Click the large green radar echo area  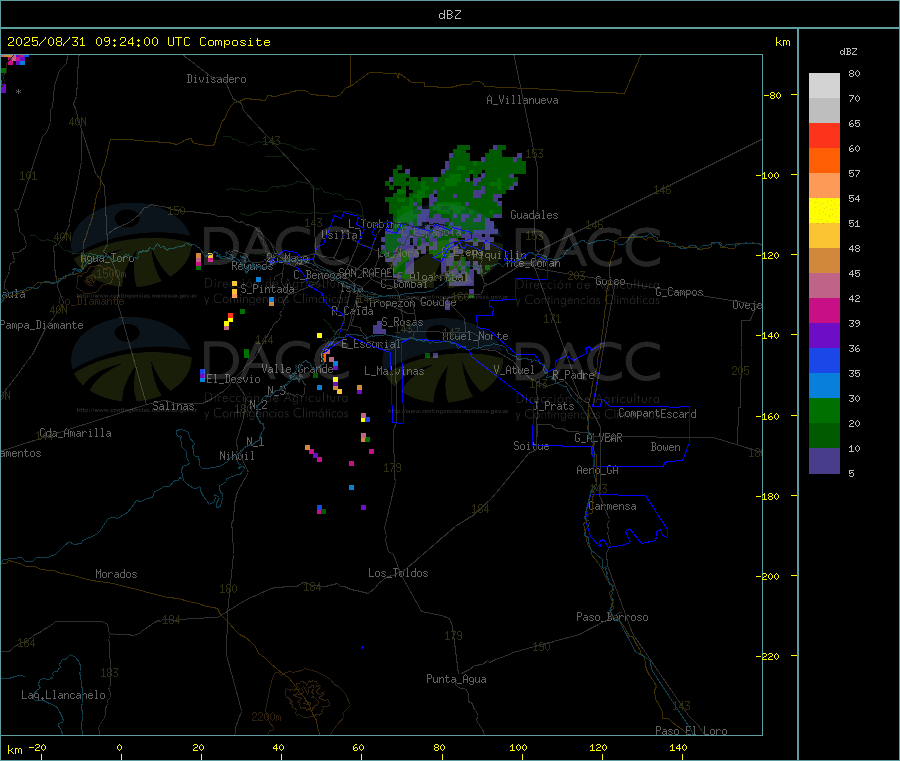pos(453,189)
